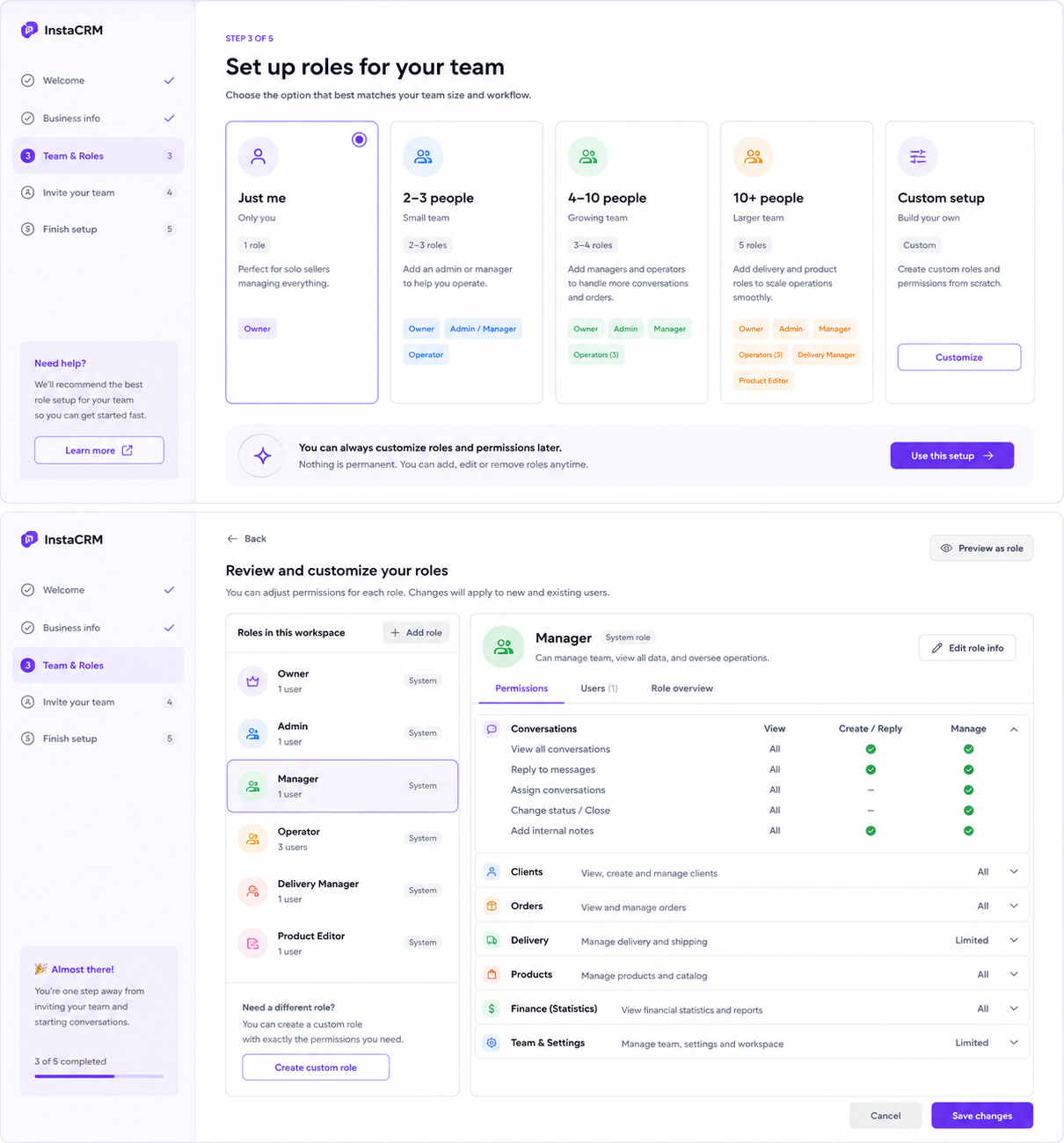The width and height of the screenshot is (1064, 1143).
Task: Click the Operator role avatar icon
Action: pos(252,839)
